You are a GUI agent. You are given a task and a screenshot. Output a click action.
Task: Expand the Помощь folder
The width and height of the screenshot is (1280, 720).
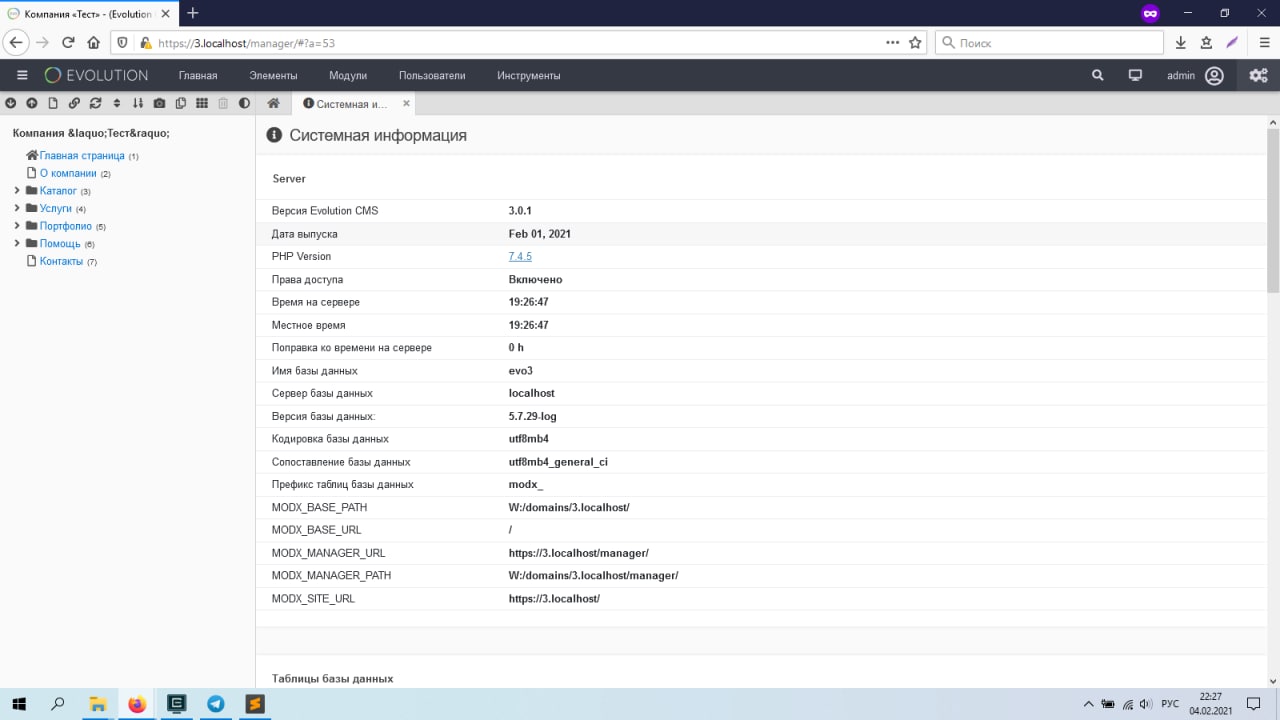pyautogui.click(x=17, y=243)
